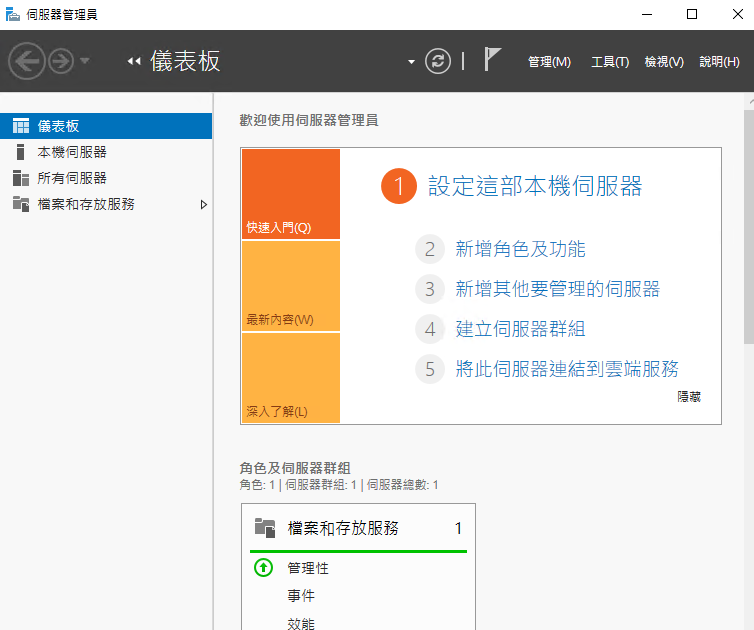The width and height of the screenshot is (754, 630).
Task: Open the 工具(T) menu
Action: pyautogui.click(x=610, y=62)
